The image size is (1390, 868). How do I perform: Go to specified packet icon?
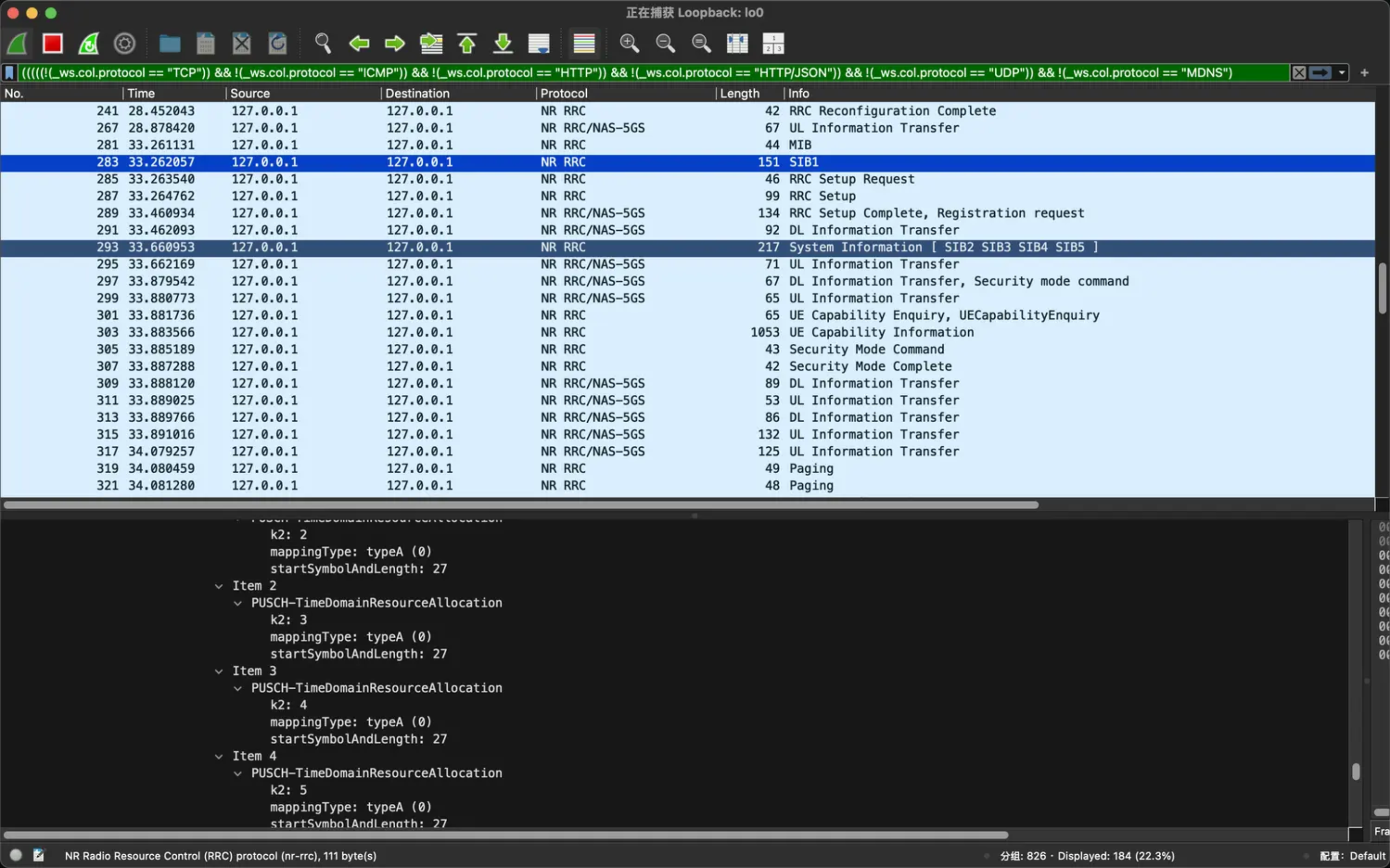pos(431,43)
